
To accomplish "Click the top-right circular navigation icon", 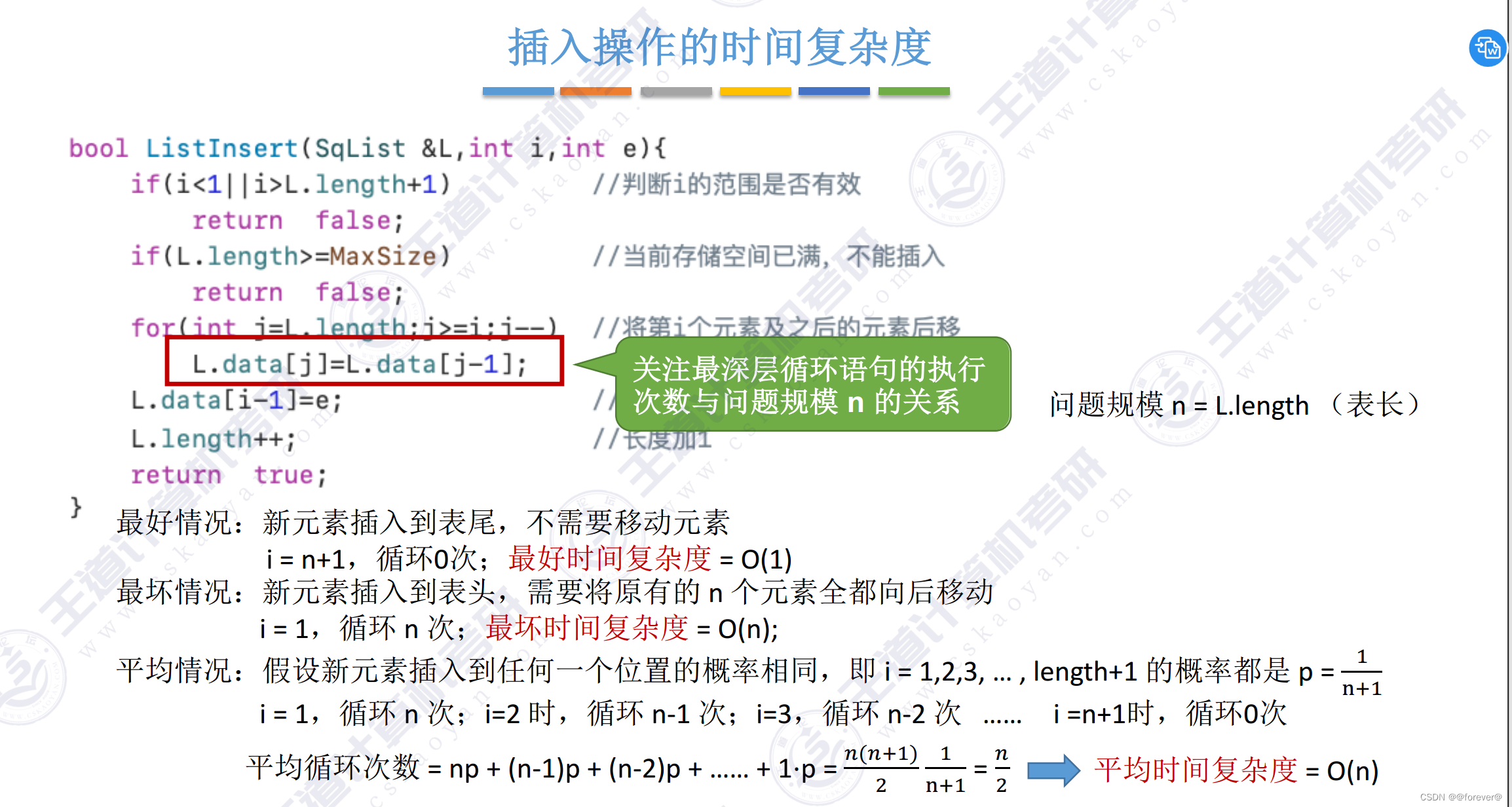I will pyautogui.click(x=1489, y=48).
